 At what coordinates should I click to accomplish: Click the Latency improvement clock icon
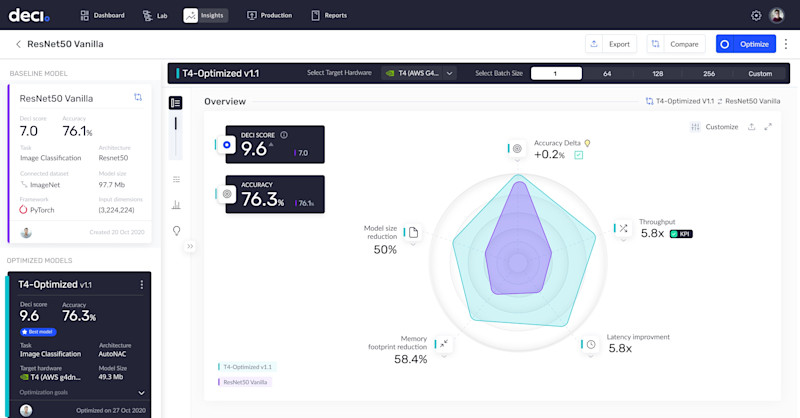tap(591, 345)
